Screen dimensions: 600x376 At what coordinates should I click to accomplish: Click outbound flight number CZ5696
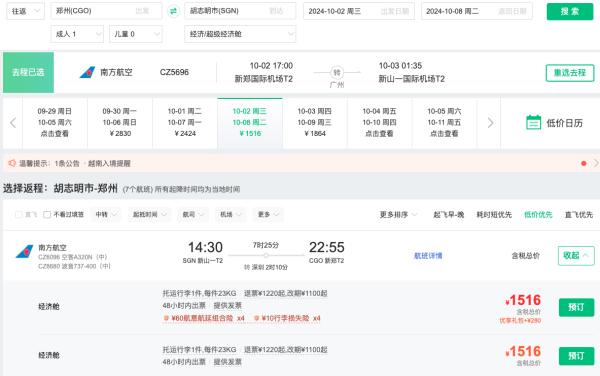[x=174, y=72]
